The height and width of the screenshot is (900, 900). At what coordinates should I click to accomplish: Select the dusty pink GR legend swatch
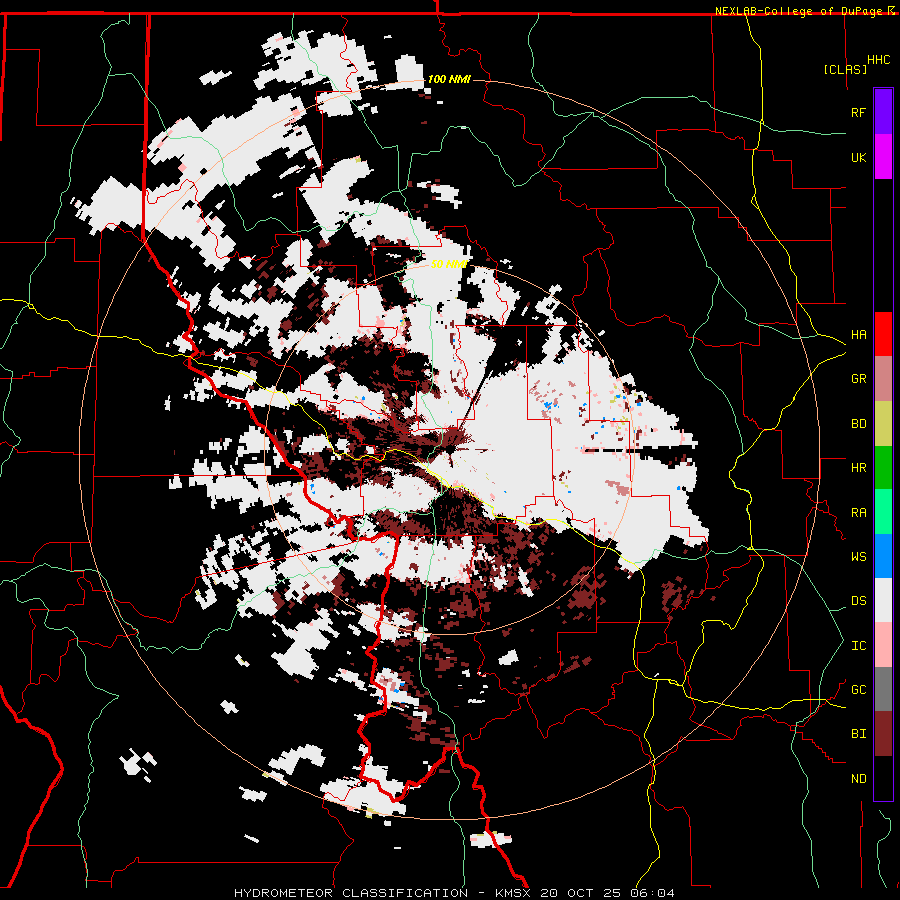tap(883, 379)
